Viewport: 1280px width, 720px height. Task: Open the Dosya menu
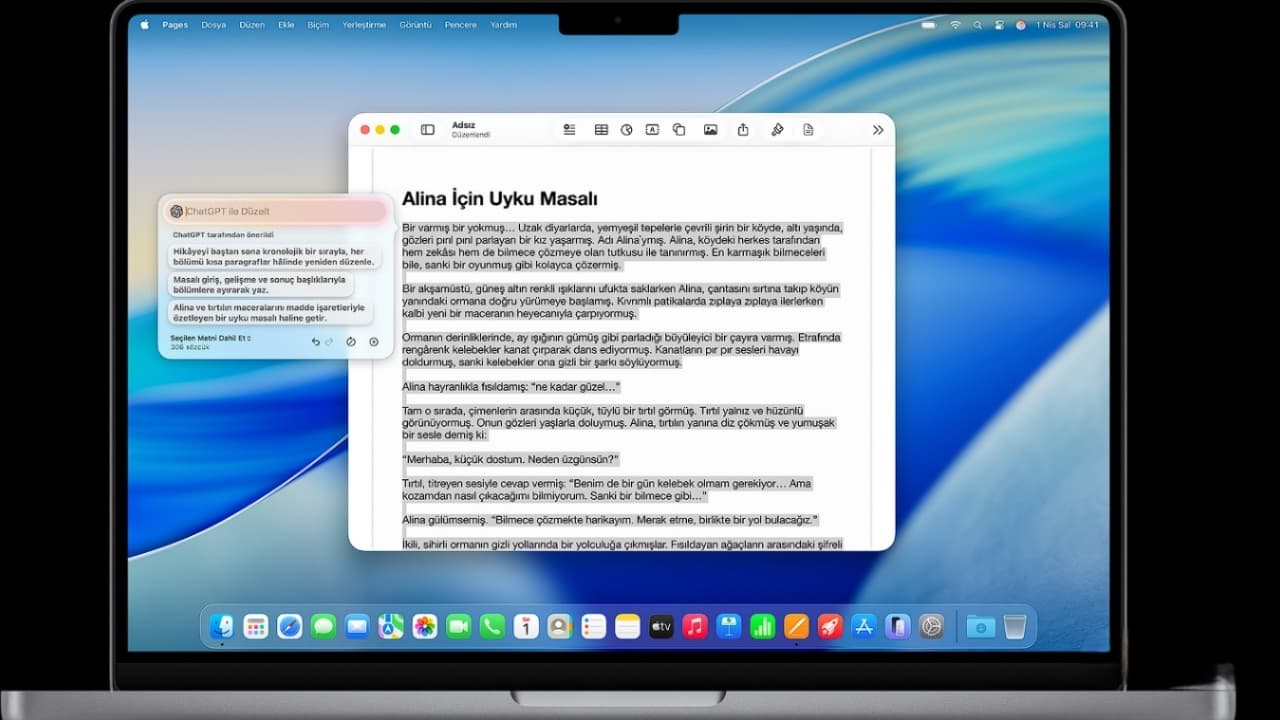(213, 24)
